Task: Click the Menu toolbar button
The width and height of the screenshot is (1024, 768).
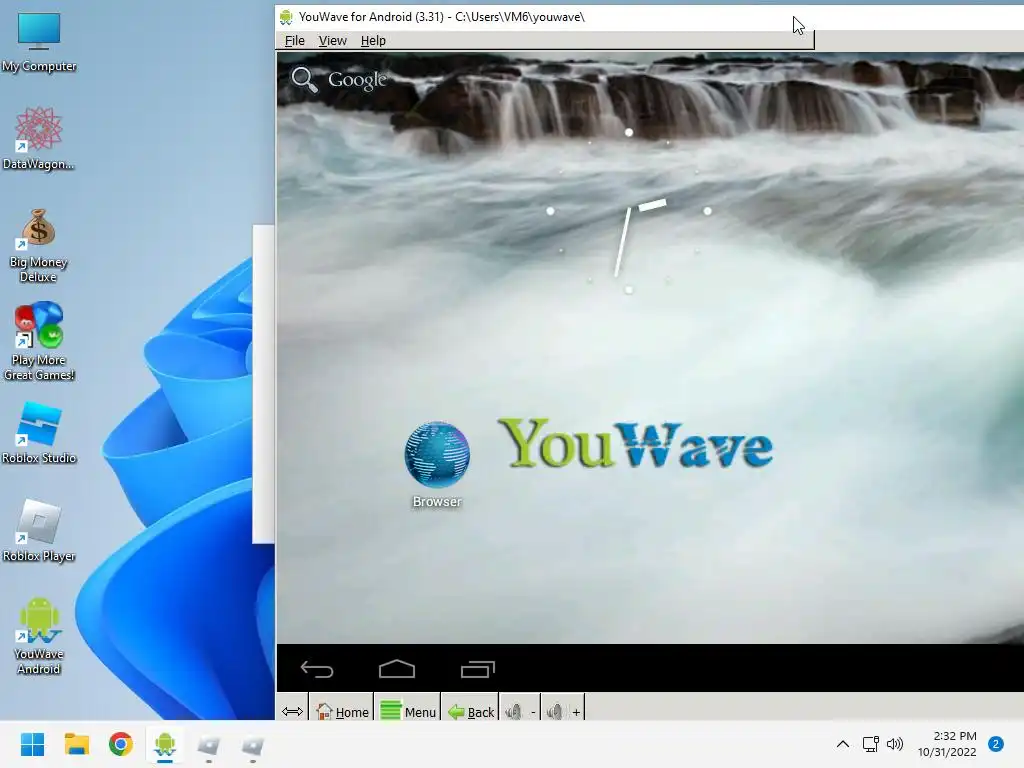Action: 408,711
